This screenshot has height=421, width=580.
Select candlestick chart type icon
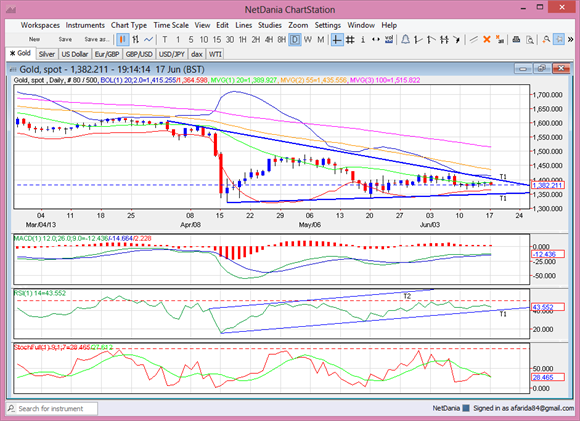tap(123, 40)
